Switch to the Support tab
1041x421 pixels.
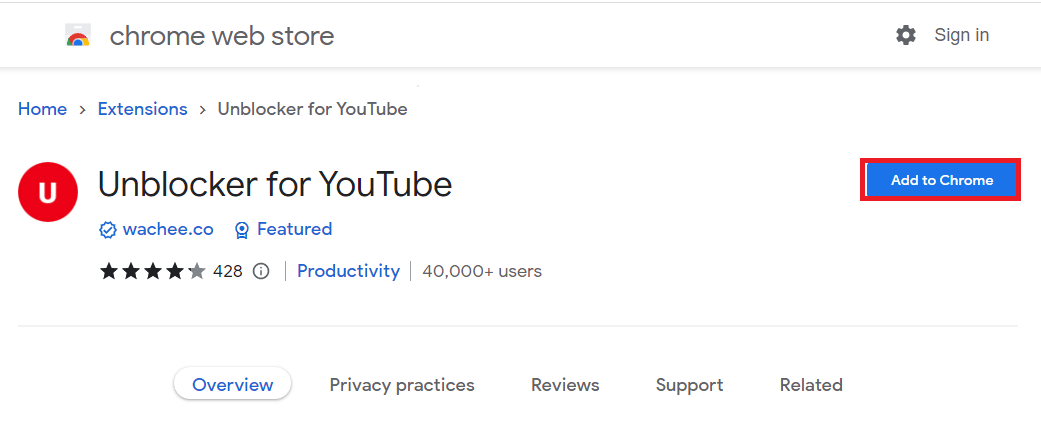[x=689, y=384]
